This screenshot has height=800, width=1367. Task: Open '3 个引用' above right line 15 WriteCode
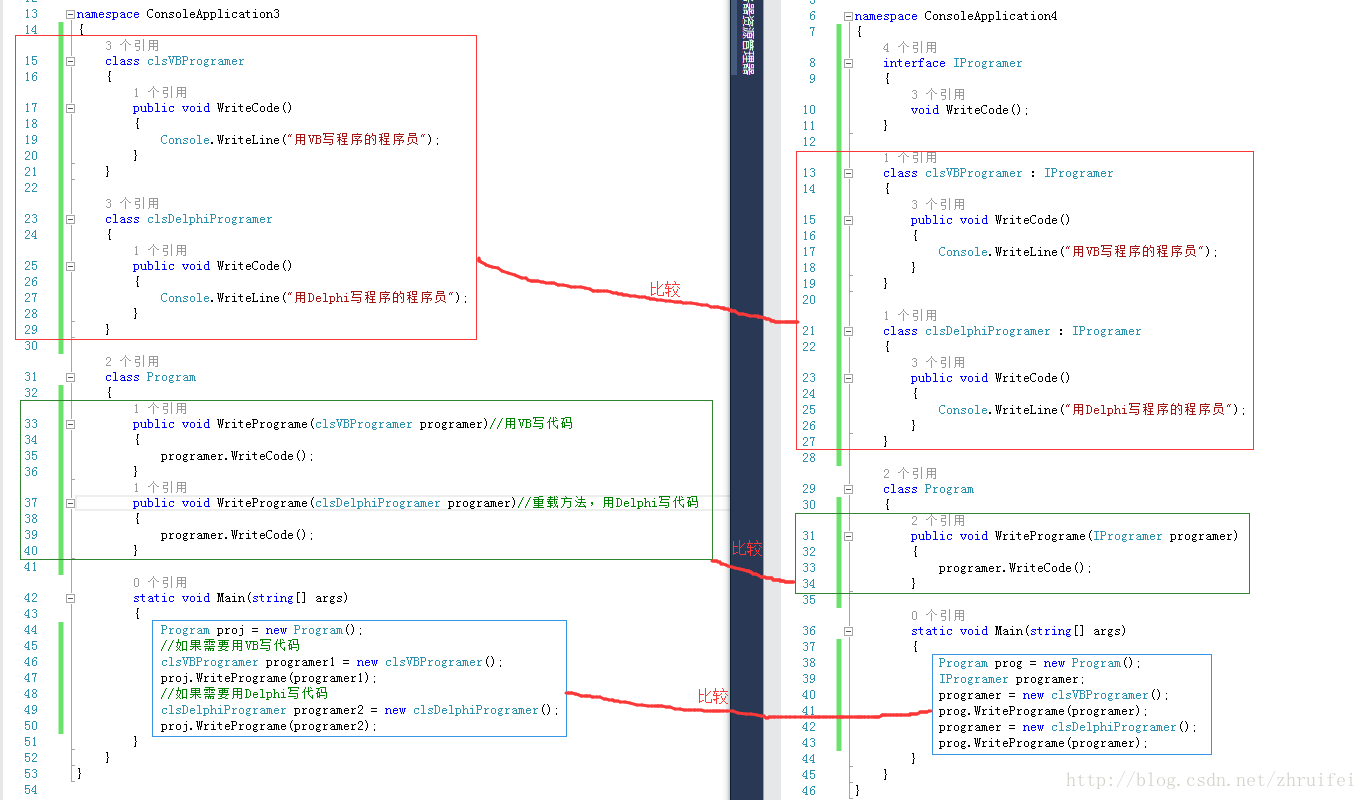click(938, 204)
